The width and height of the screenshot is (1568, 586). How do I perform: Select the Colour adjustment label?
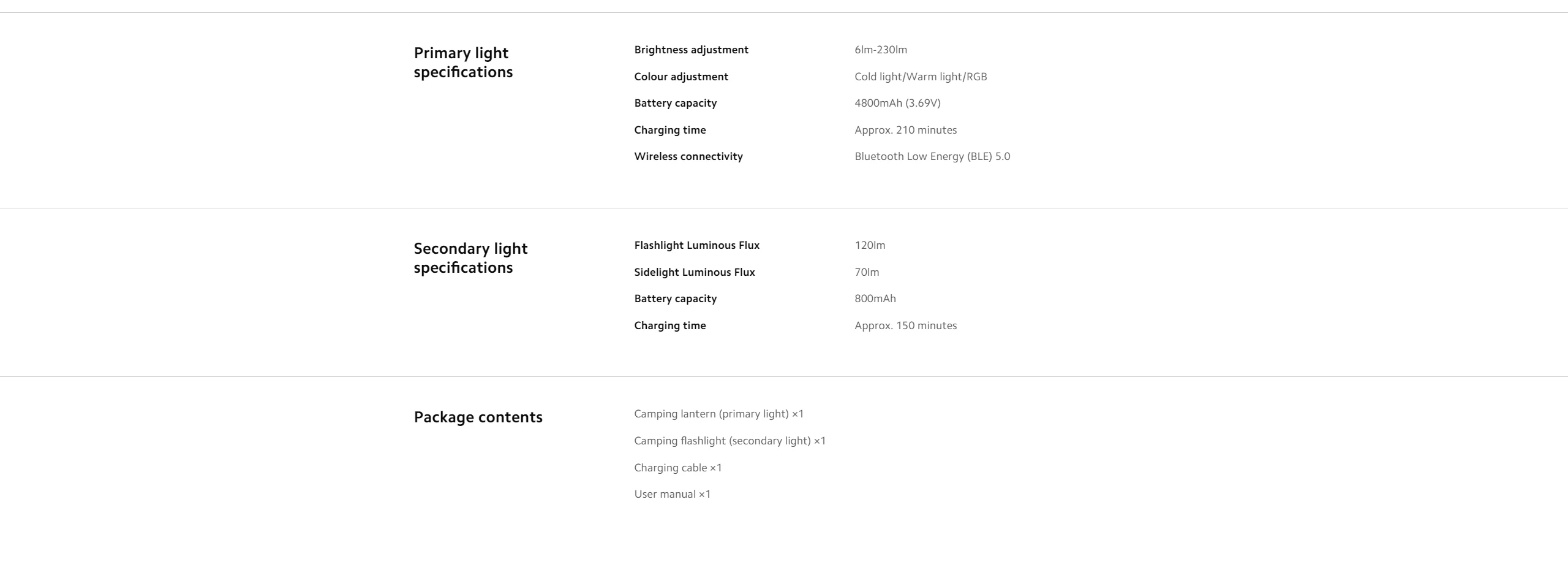tap(680, 77)
